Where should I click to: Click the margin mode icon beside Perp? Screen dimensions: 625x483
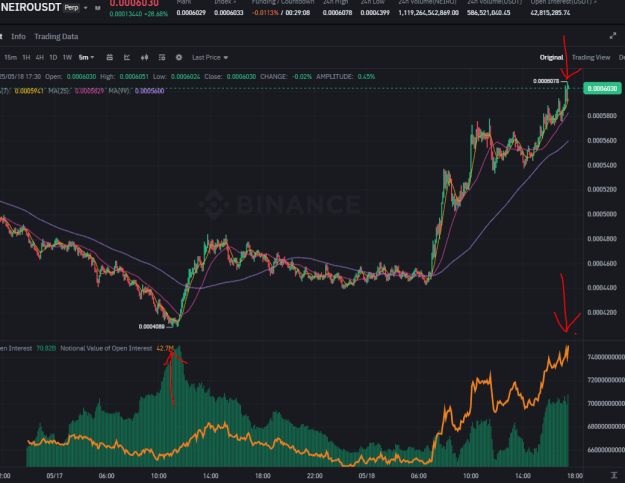98,8
